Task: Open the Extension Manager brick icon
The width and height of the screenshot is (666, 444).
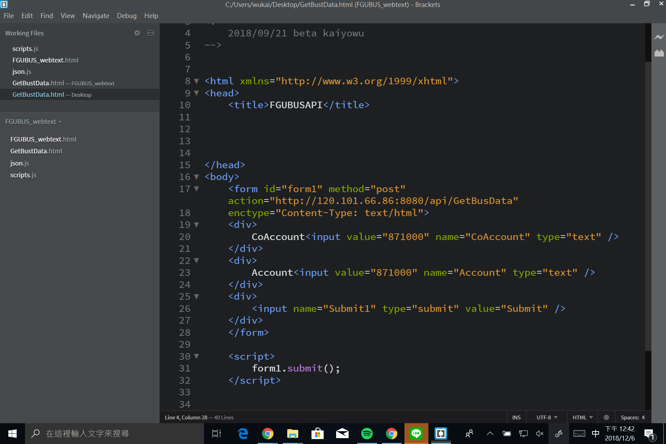Action: [x=659, y=53]
